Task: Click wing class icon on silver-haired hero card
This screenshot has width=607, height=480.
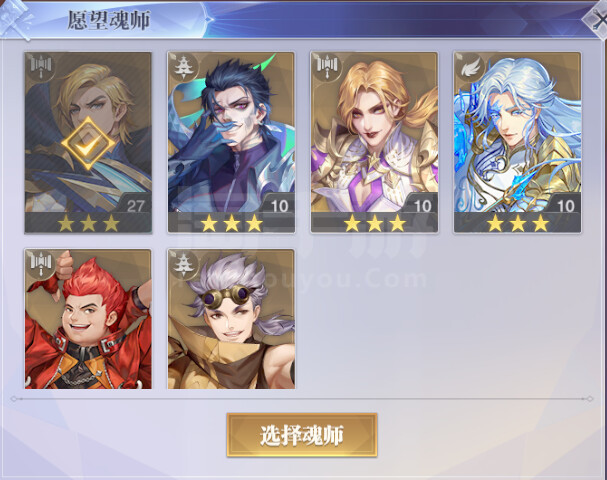Action: point(469,67)
